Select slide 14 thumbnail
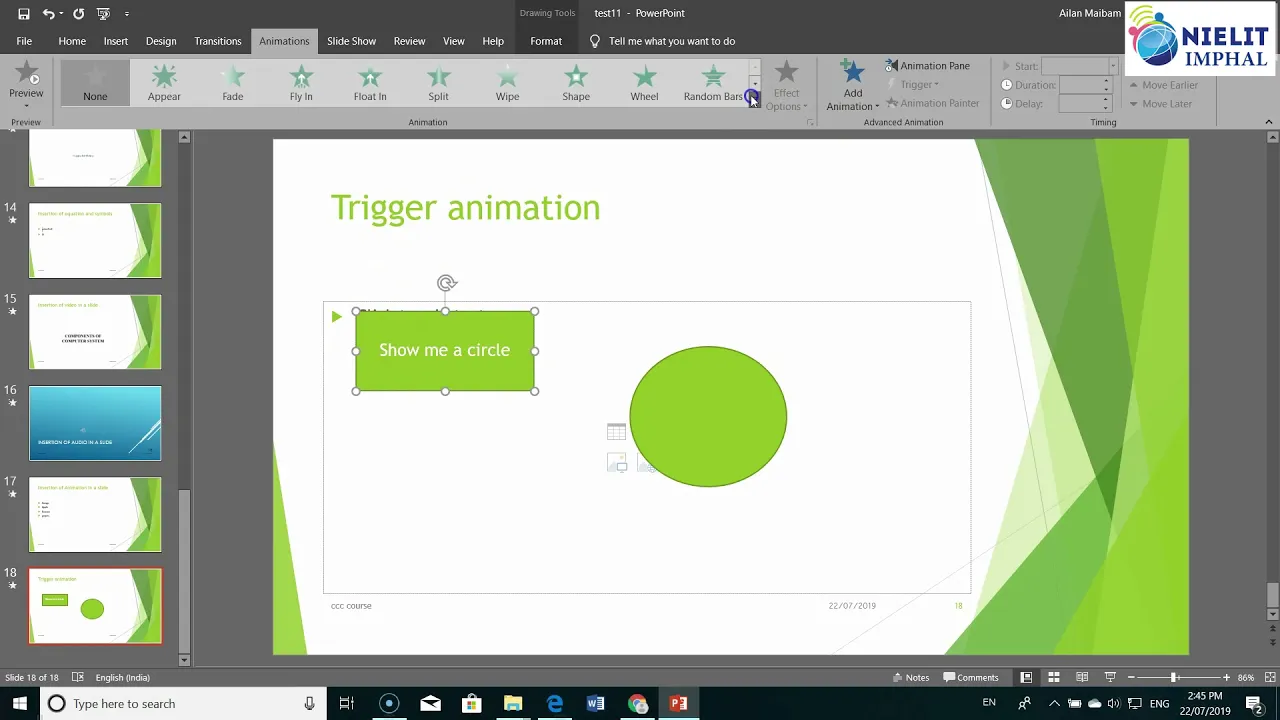 coord(95,241)
